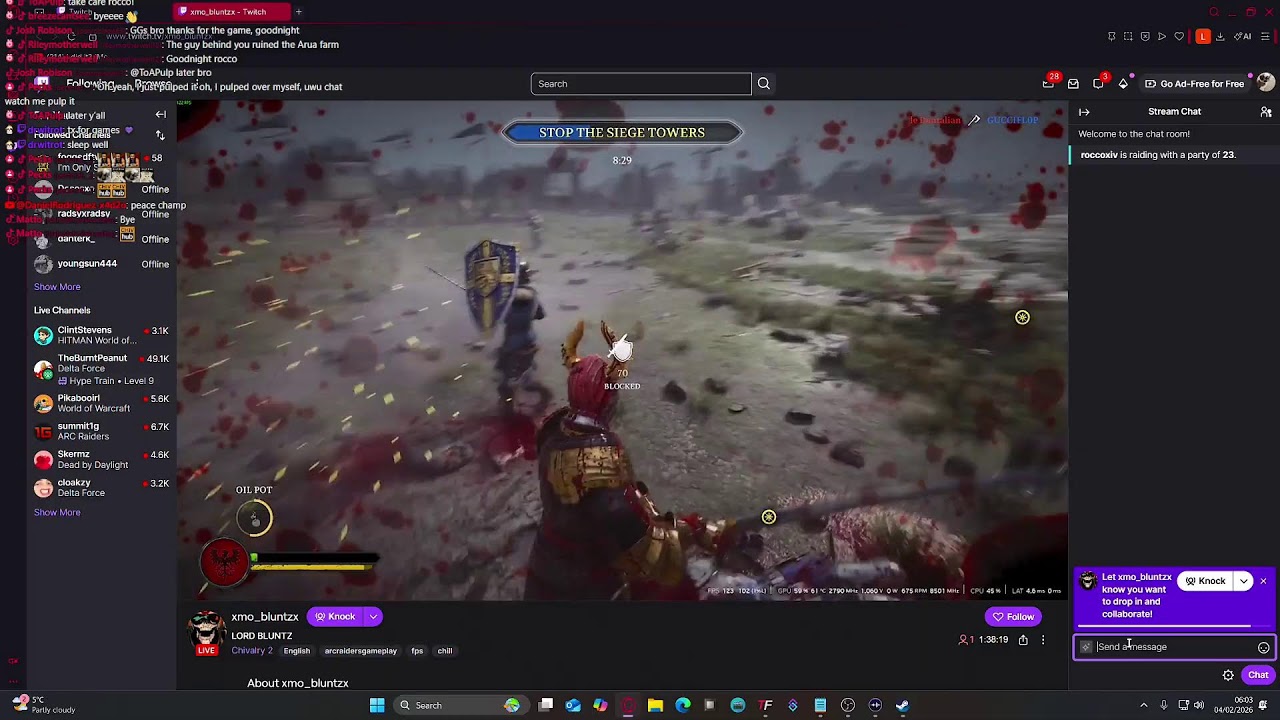Click the fps stream tag
Viewport: 1280px width, 720px height.
click(x=417, y=651)
